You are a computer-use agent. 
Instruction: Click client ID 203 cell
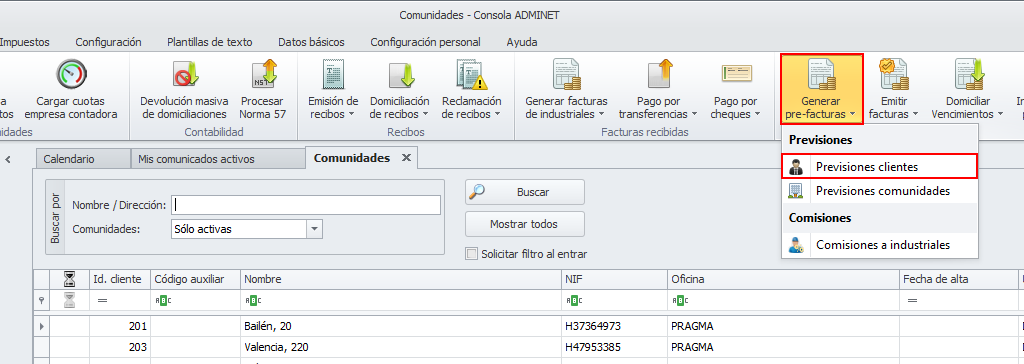tap(120, 346)
